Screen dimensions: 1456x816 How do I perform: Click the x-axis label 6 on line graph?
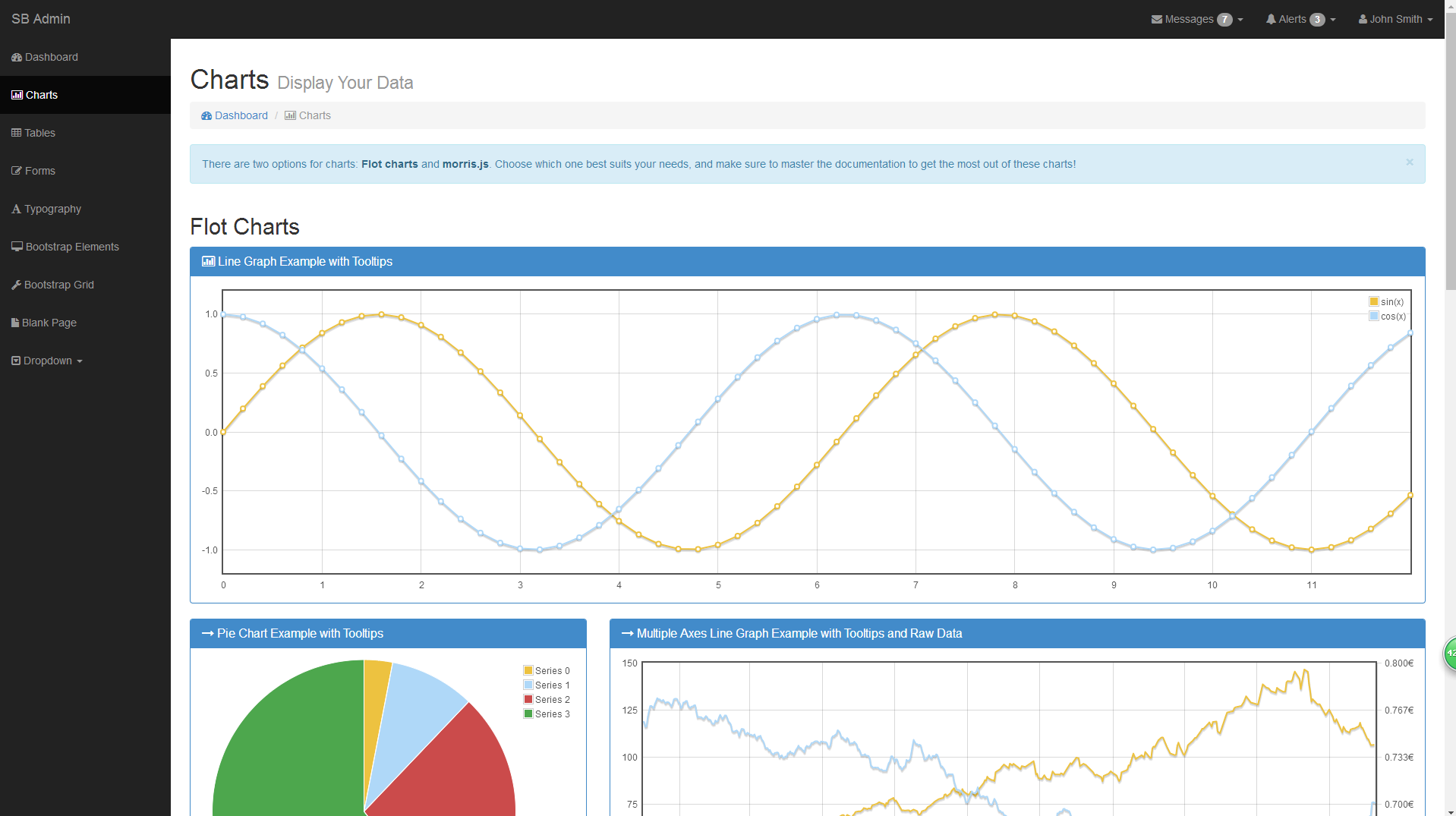pyautogui.click(x=817, y=585)
